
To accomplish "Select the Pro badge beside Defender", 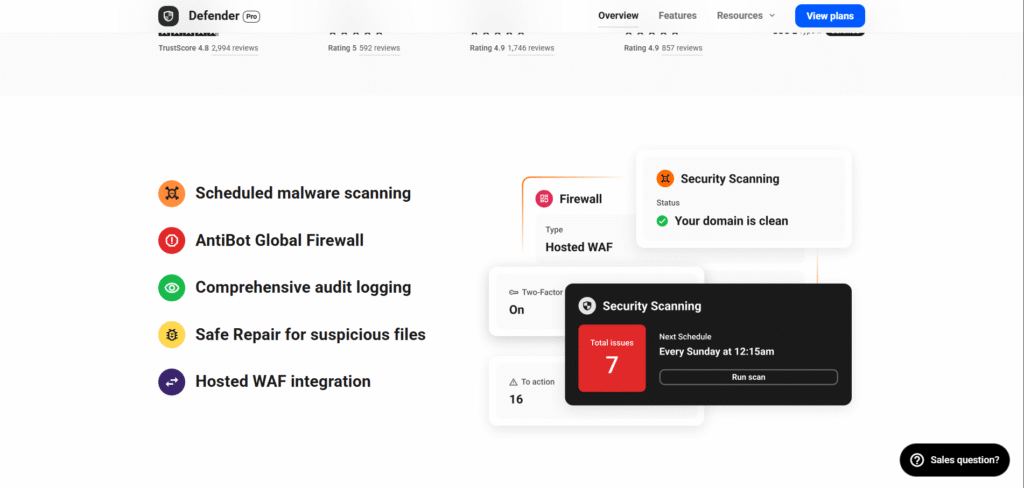I will tap(251, 16).
